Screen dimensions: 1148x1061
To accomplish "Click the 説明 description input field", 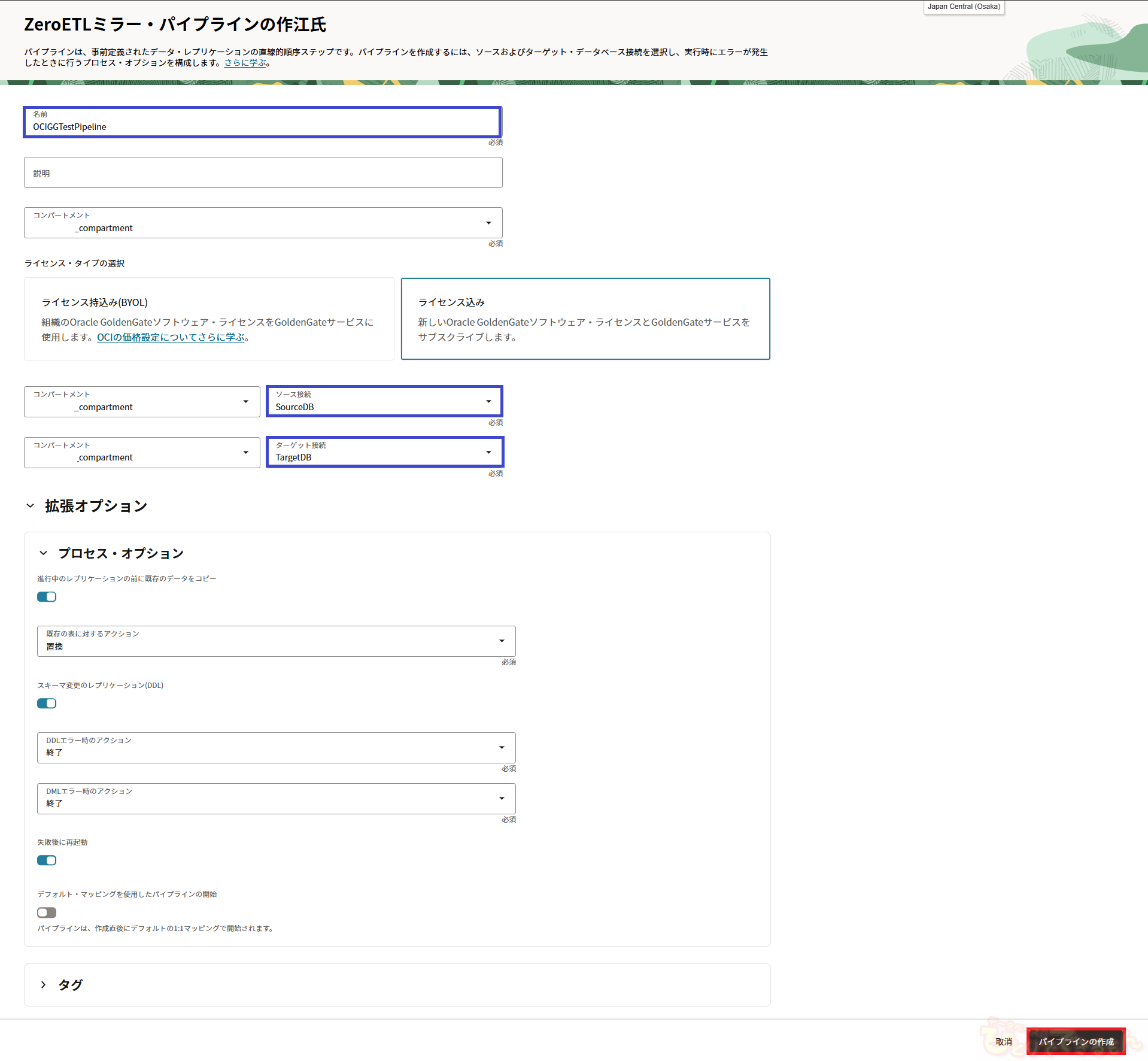I will (x=263, y=172).
